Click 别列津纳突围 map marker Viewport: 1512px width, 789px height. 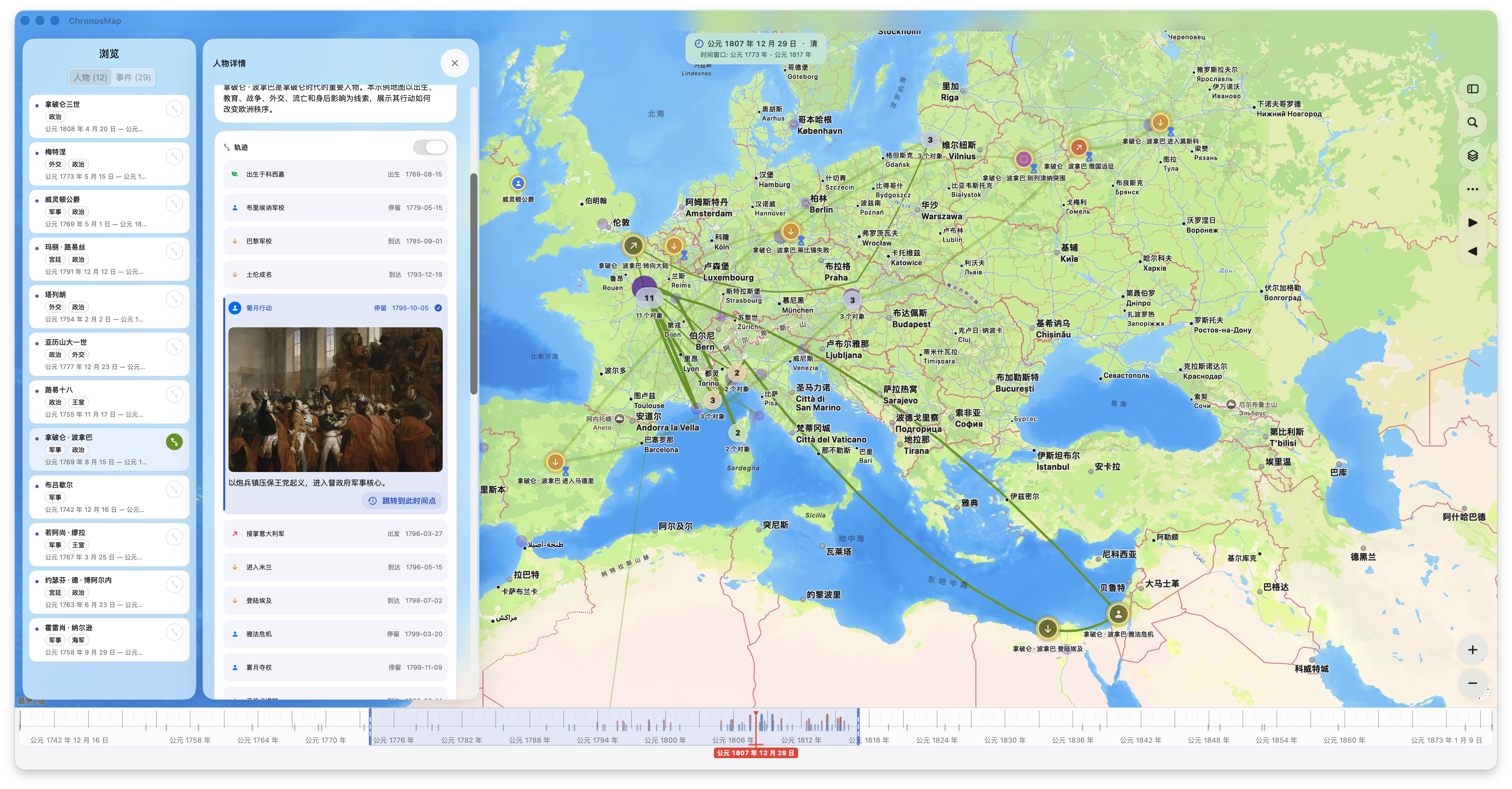tap(1024, 159)
